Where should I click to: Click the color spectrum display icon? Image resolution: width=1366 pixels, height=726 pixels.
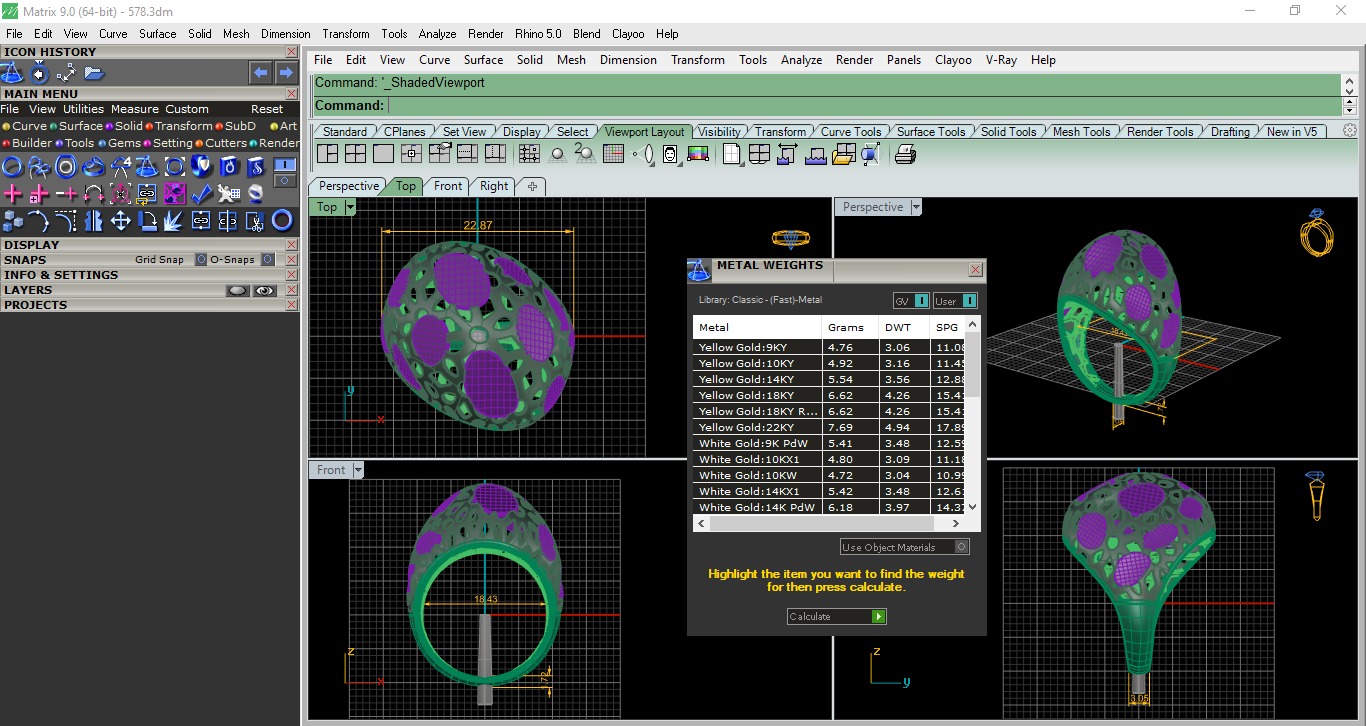click(x=698, y=154)
